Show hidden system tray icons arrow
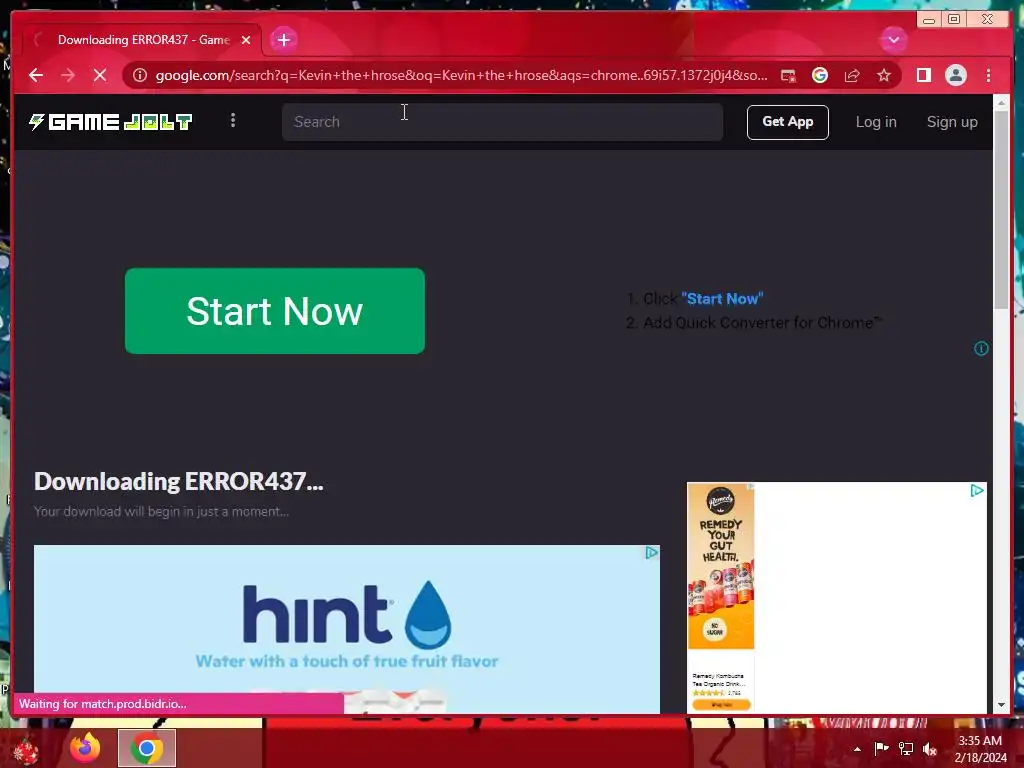The image size is (1024, 768). 857,749
